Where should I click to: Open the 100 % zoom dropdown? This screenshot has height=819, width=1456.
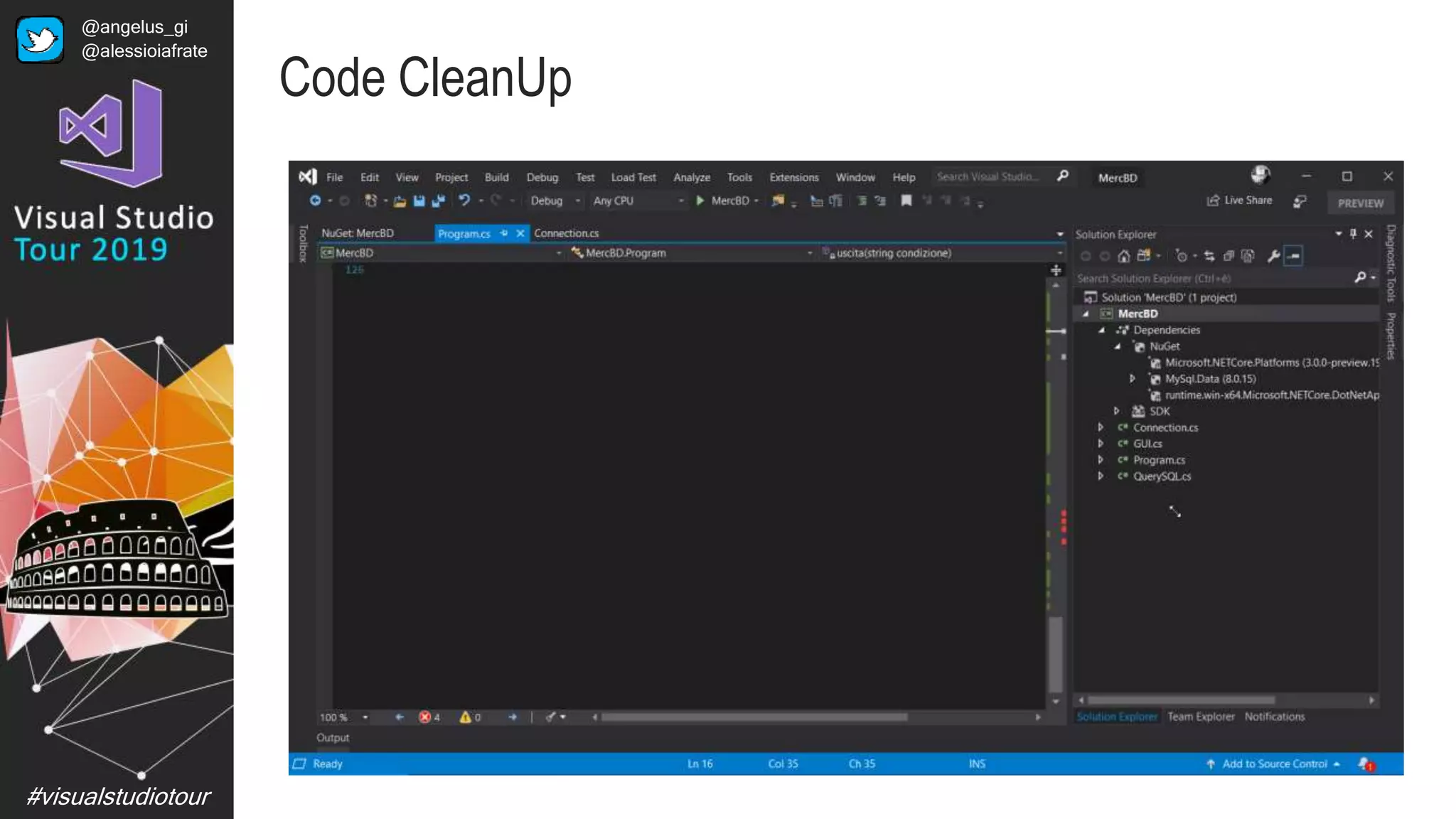pyautogui.click(x=344, y=717)
